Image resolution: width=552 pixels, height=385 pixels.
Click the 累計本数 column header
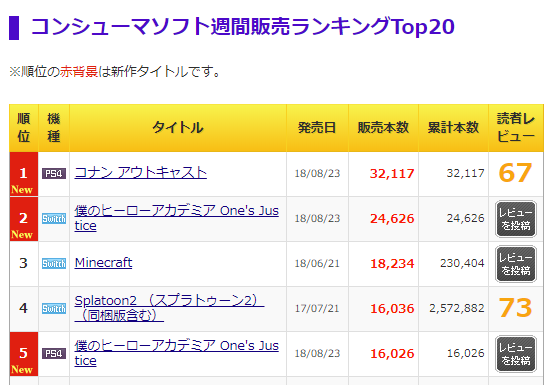pos(453,128)
